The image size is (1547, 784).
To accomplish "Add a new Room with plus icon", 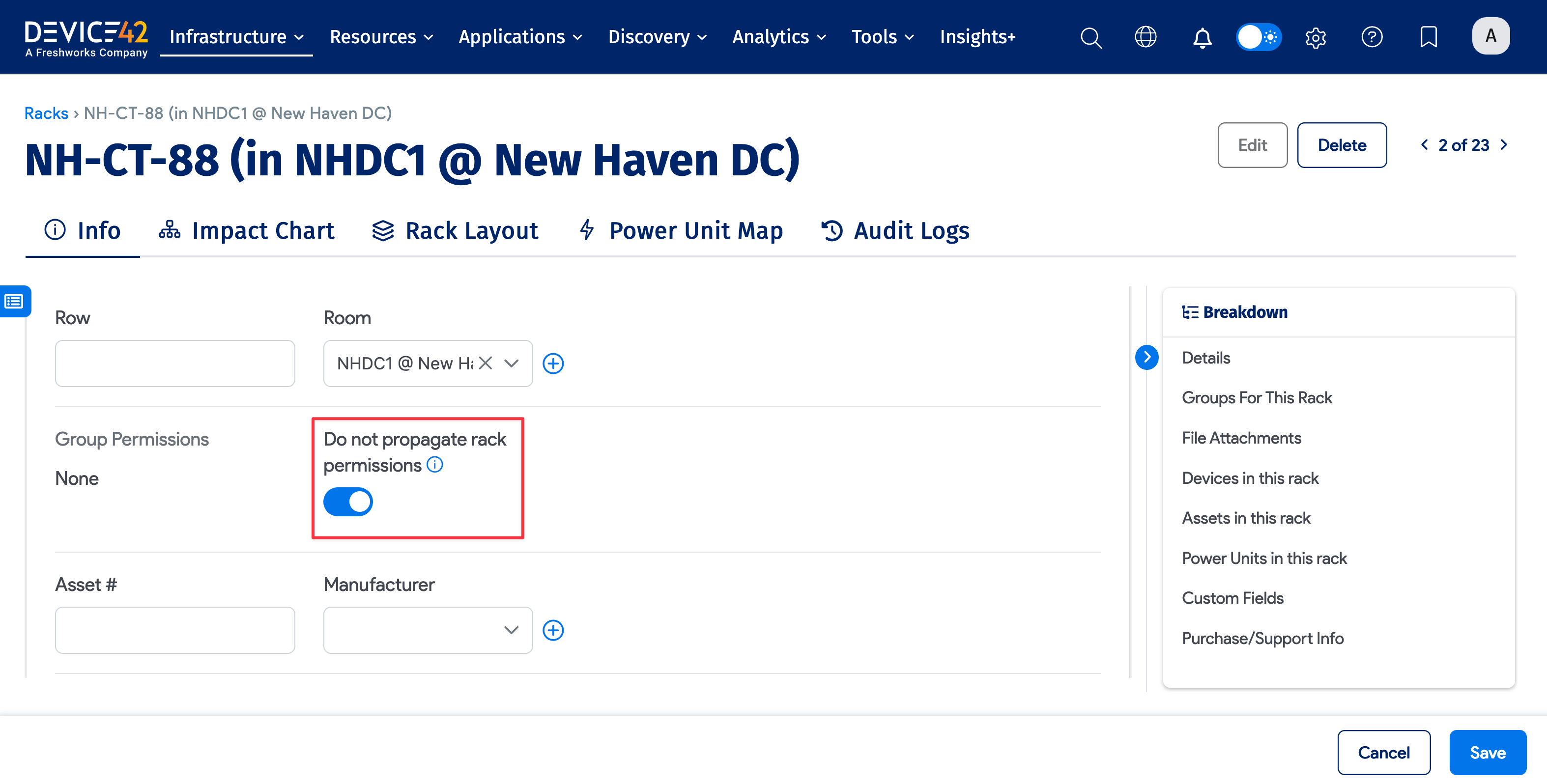I will click(553, 363).
